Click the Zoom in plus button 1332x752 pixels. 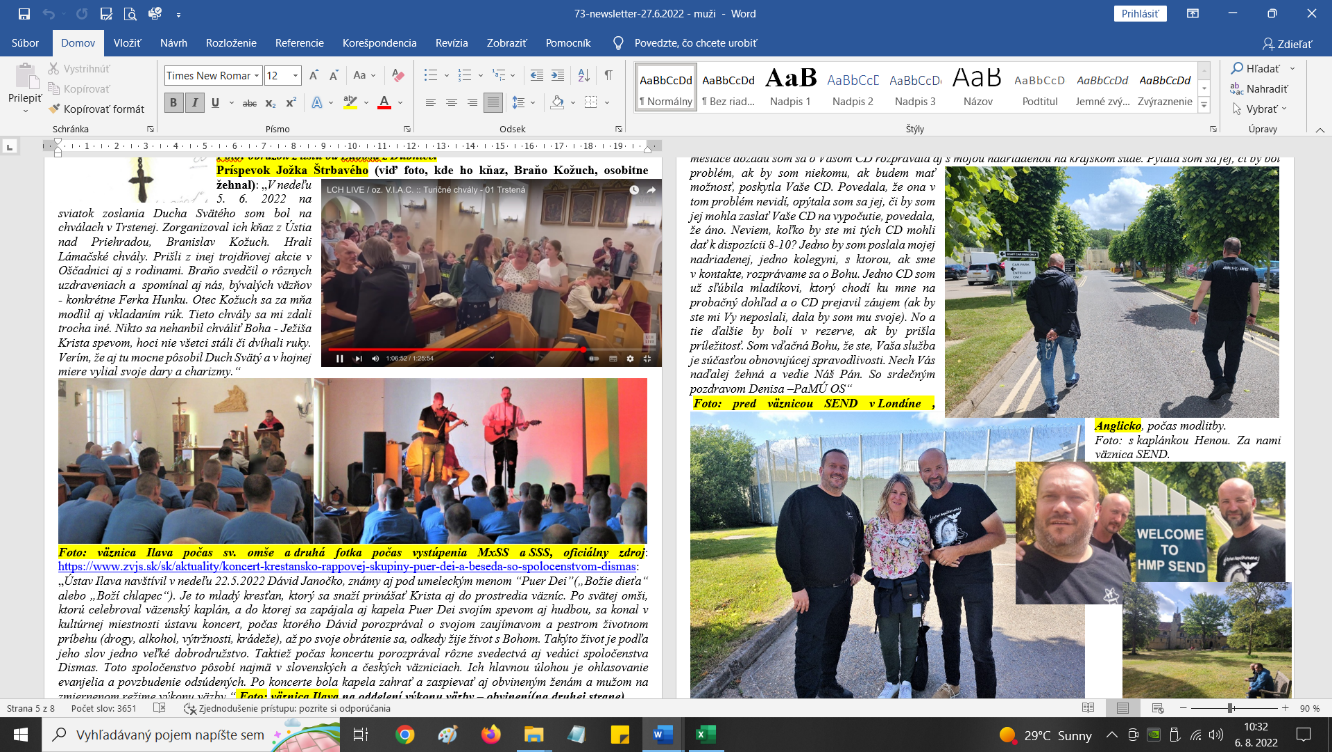coord(1287,708)
